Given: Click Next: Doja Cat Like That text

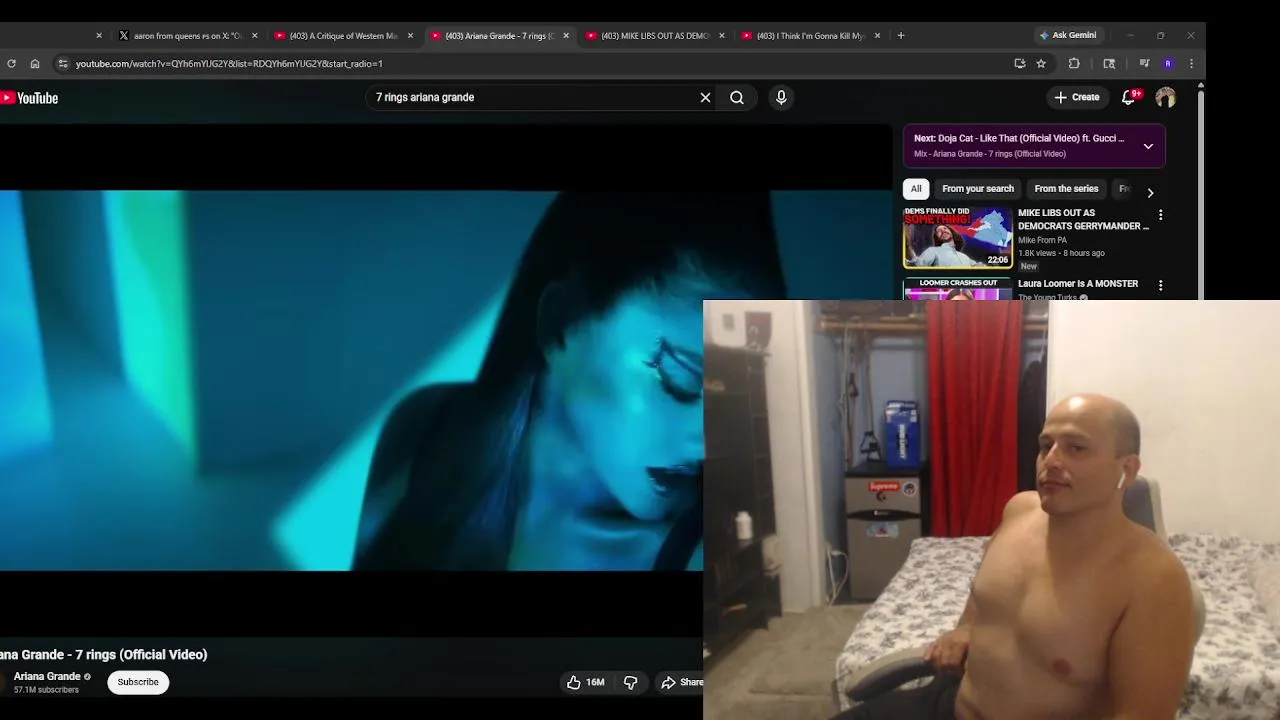Looking at the screenshot, I should point(1019,138).
